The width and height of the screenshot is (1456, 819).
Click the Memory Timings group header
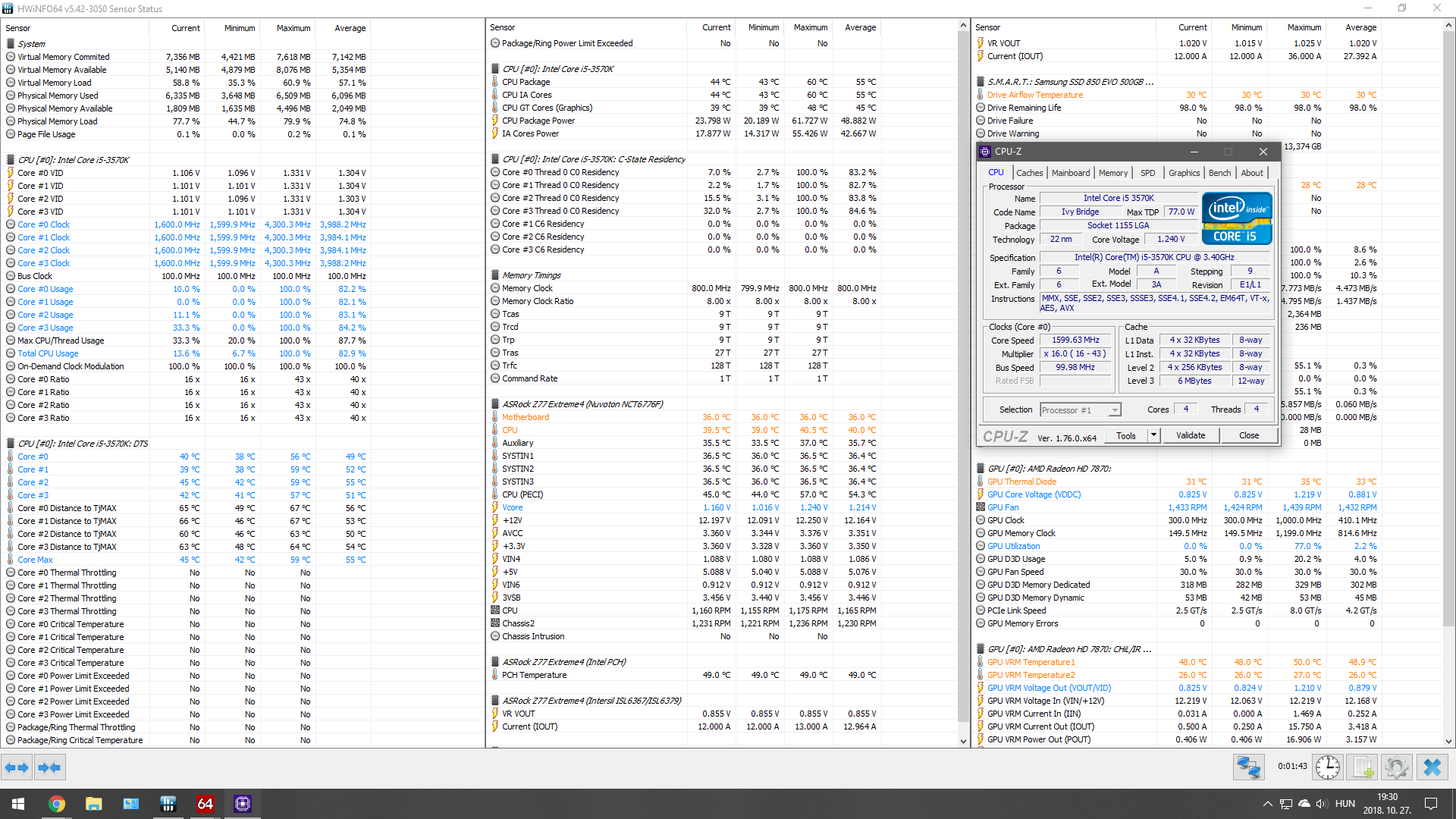tap(531, 275)
